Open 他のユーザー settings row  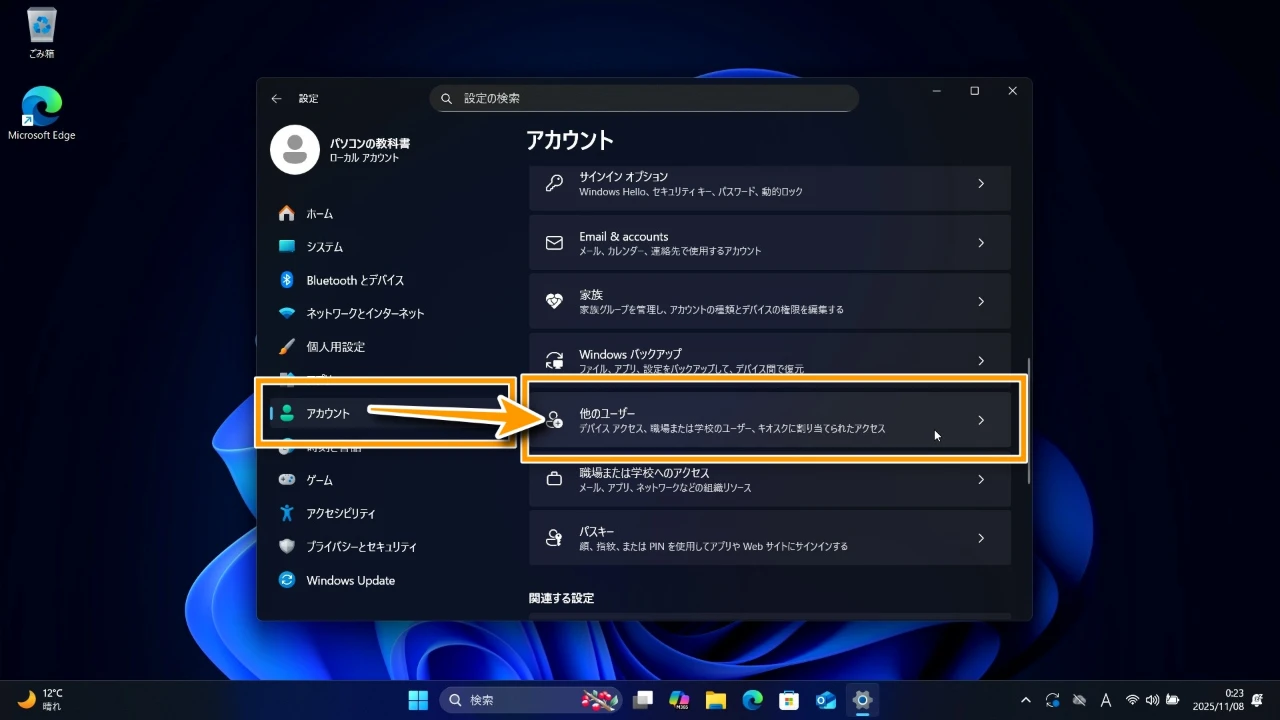(770, 420)
